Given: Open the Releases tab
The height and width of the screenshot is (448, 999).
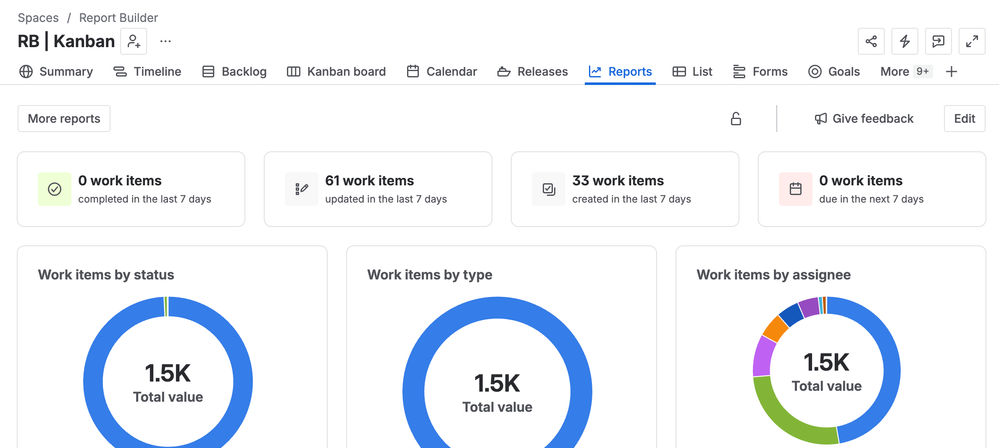Looking at the screenshot, I should (x=533, y=71).
